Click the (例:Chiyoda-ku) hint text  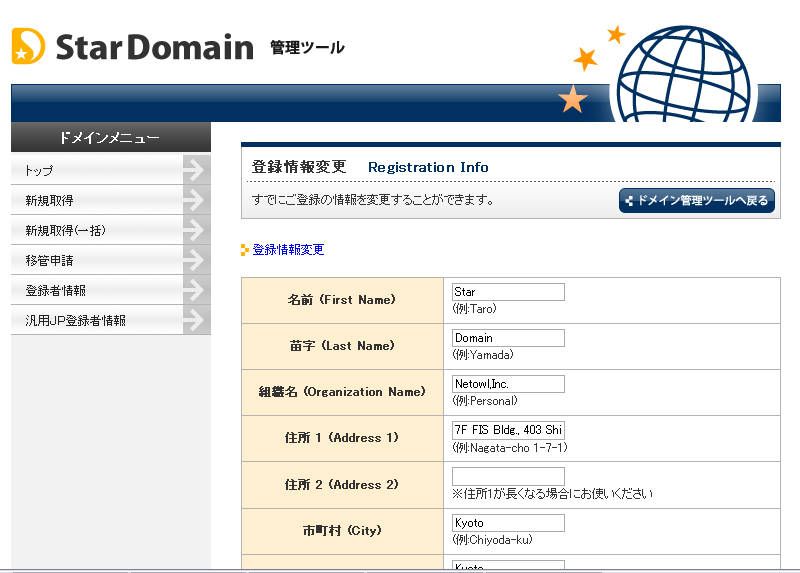(x=492, y=539)
